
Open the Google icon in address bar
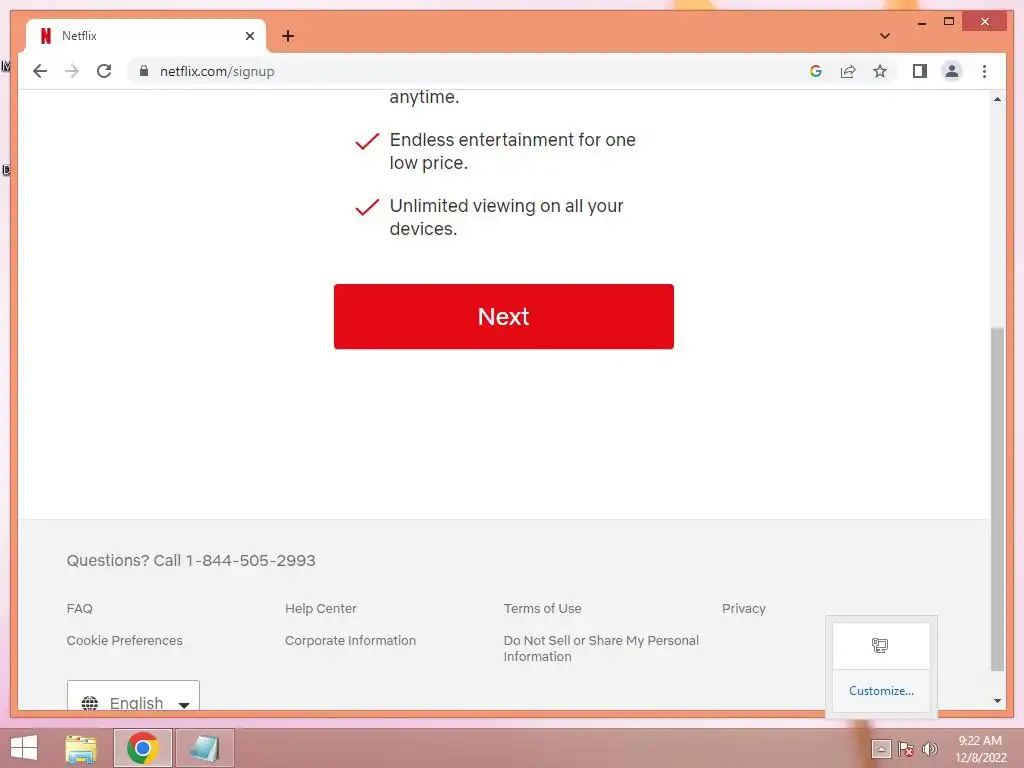pos(816,71)
